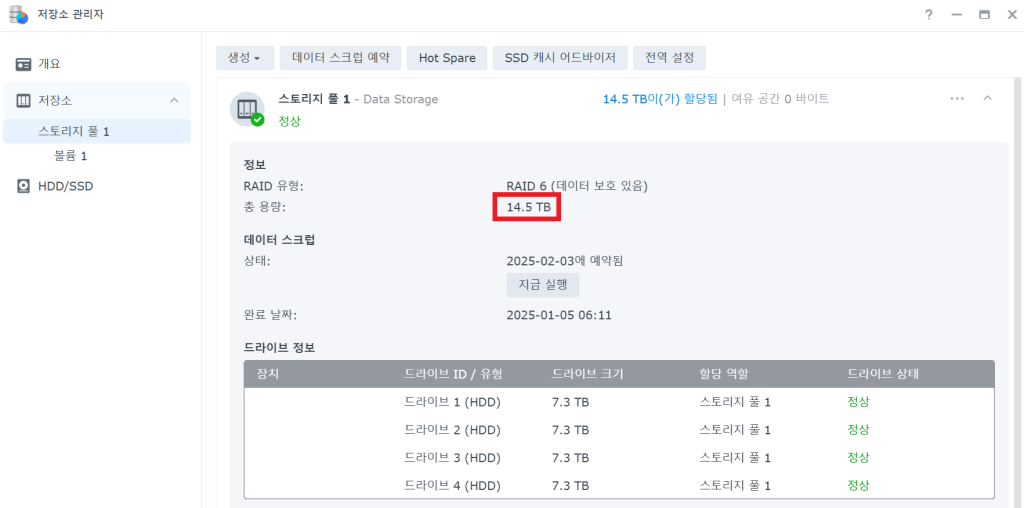Viewport: 1024px width, 508px height.
Task: Click the 2025-02-03에 예약됨 scrub status
Action: (x=565, y=261)
